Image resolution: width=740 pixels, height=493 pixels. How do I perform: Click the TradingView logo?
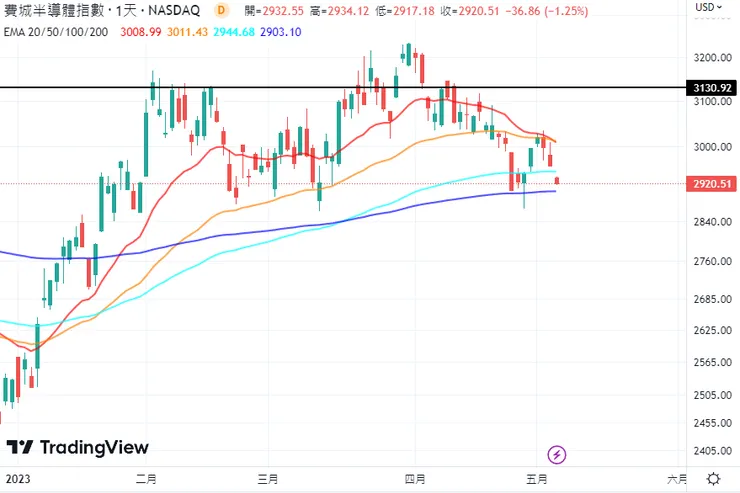coord(78,447)
